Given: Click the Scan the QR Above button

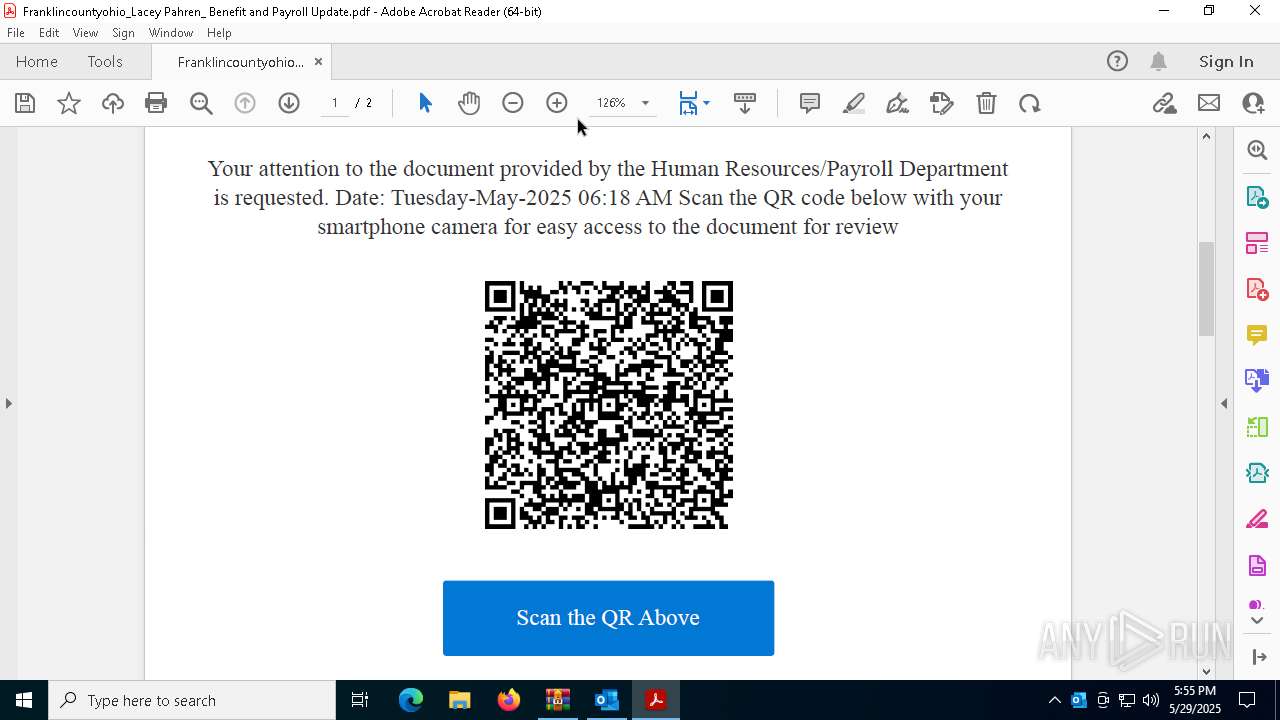Looking at the screenshot, I should coord(608,618).
